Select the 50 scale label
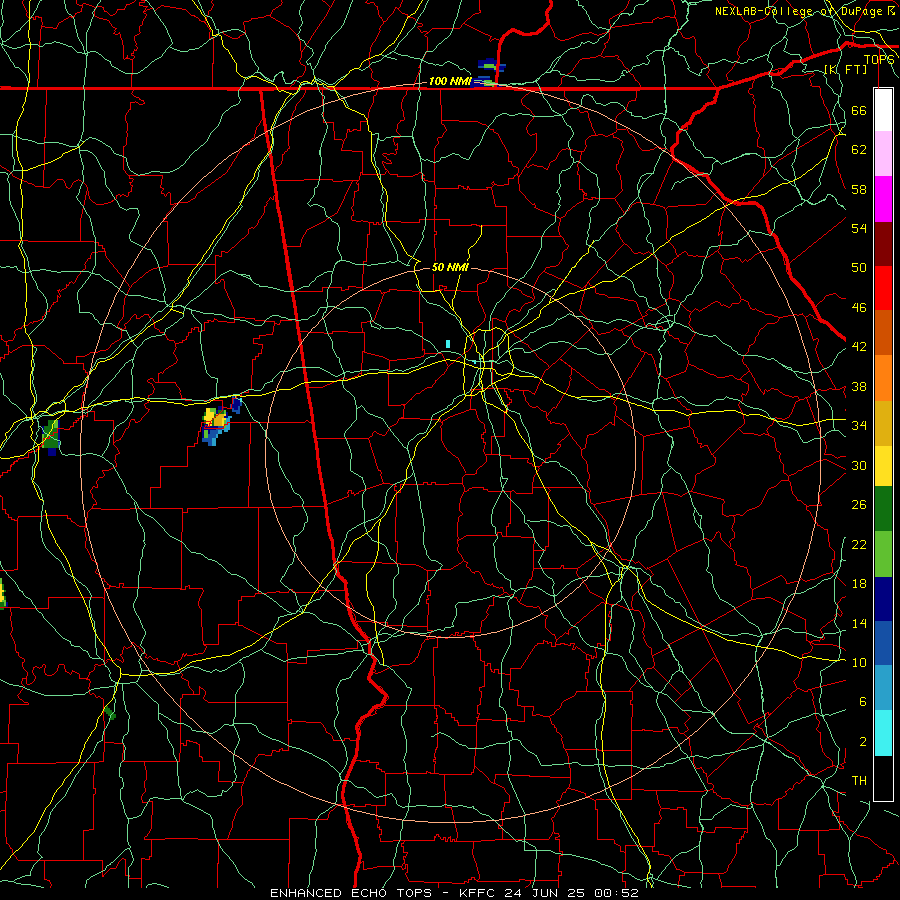Screen dimensions: 900x900 click(859, 267)
